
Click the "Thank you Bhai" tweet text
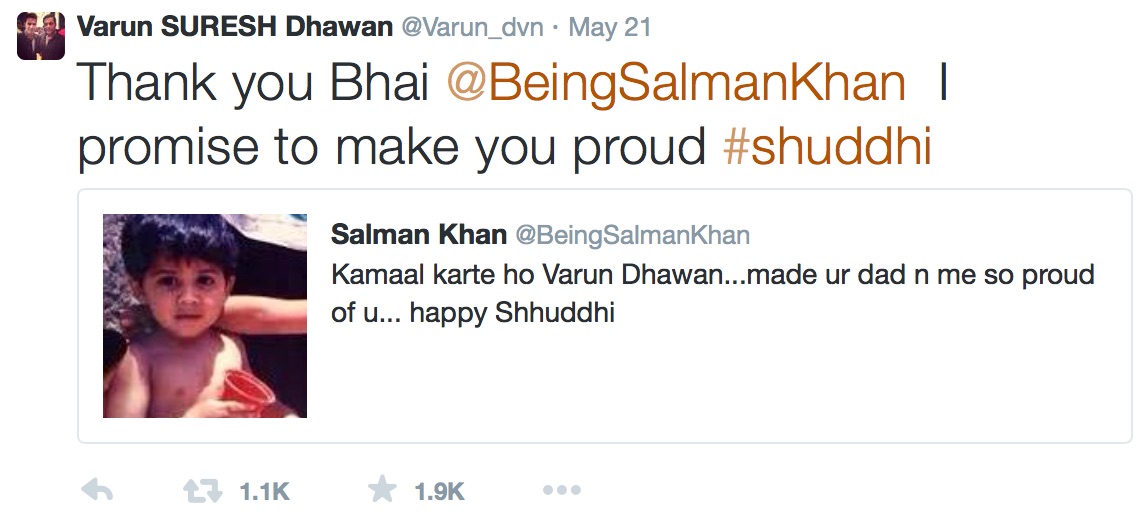pos(253,84)
